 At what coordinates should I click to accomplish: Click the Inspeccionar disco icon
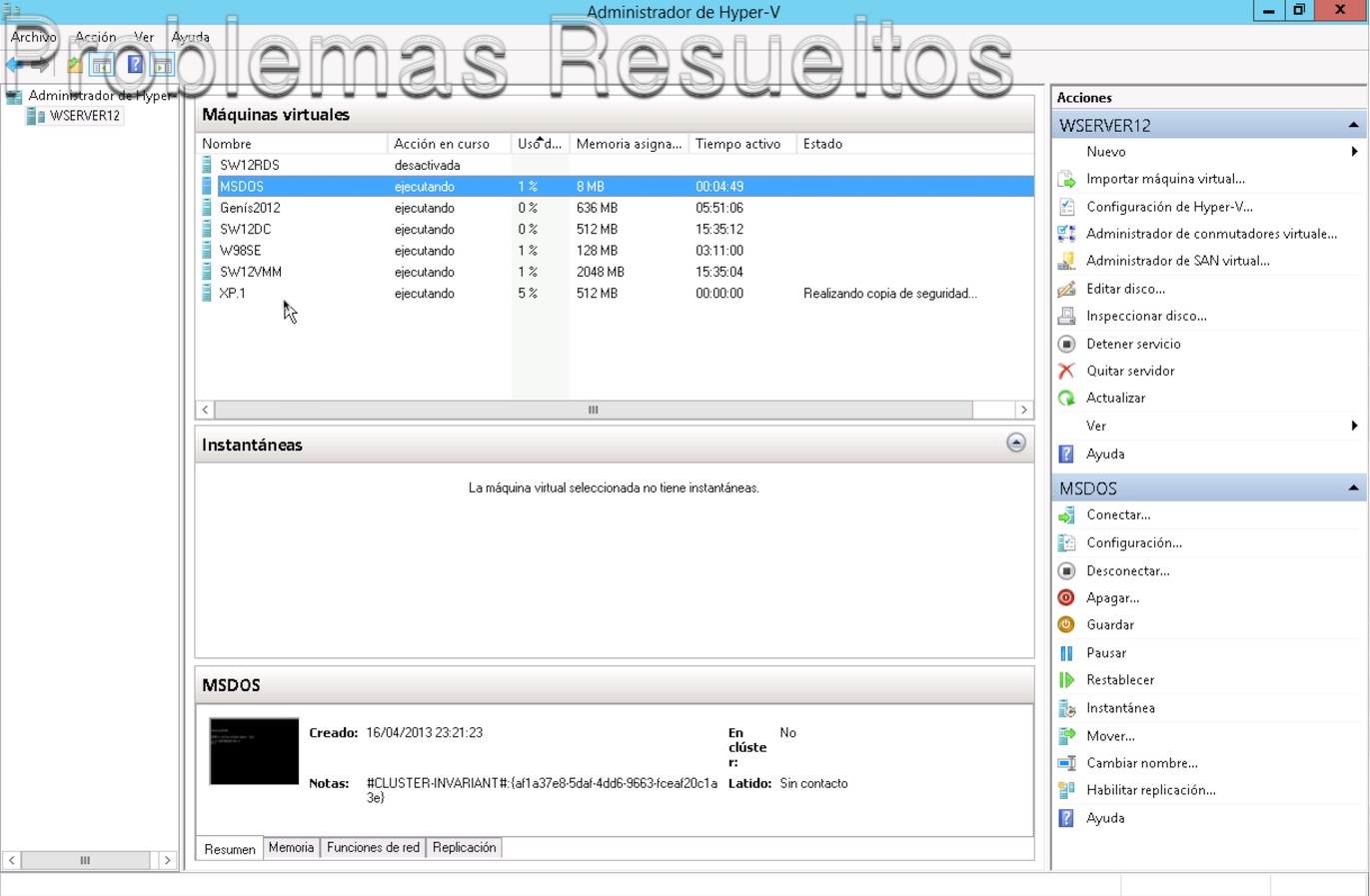point(1066,316)
